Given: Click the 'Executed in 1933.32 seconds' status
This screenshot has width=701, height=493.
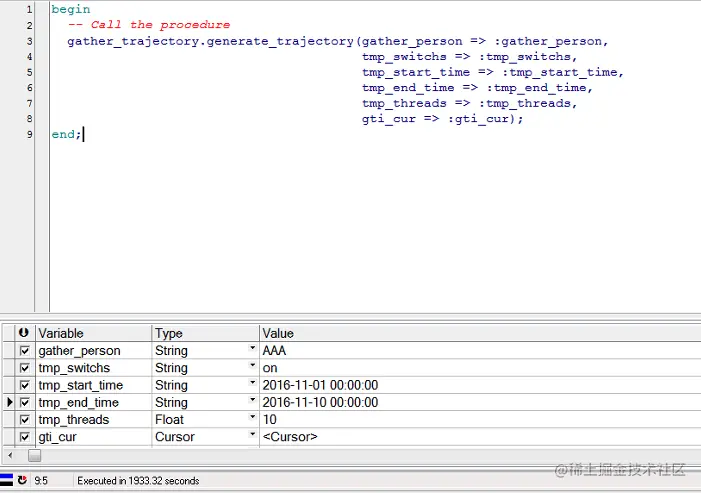Looking at the screenshot, I should pyautogui.click(x=138, y=481).
